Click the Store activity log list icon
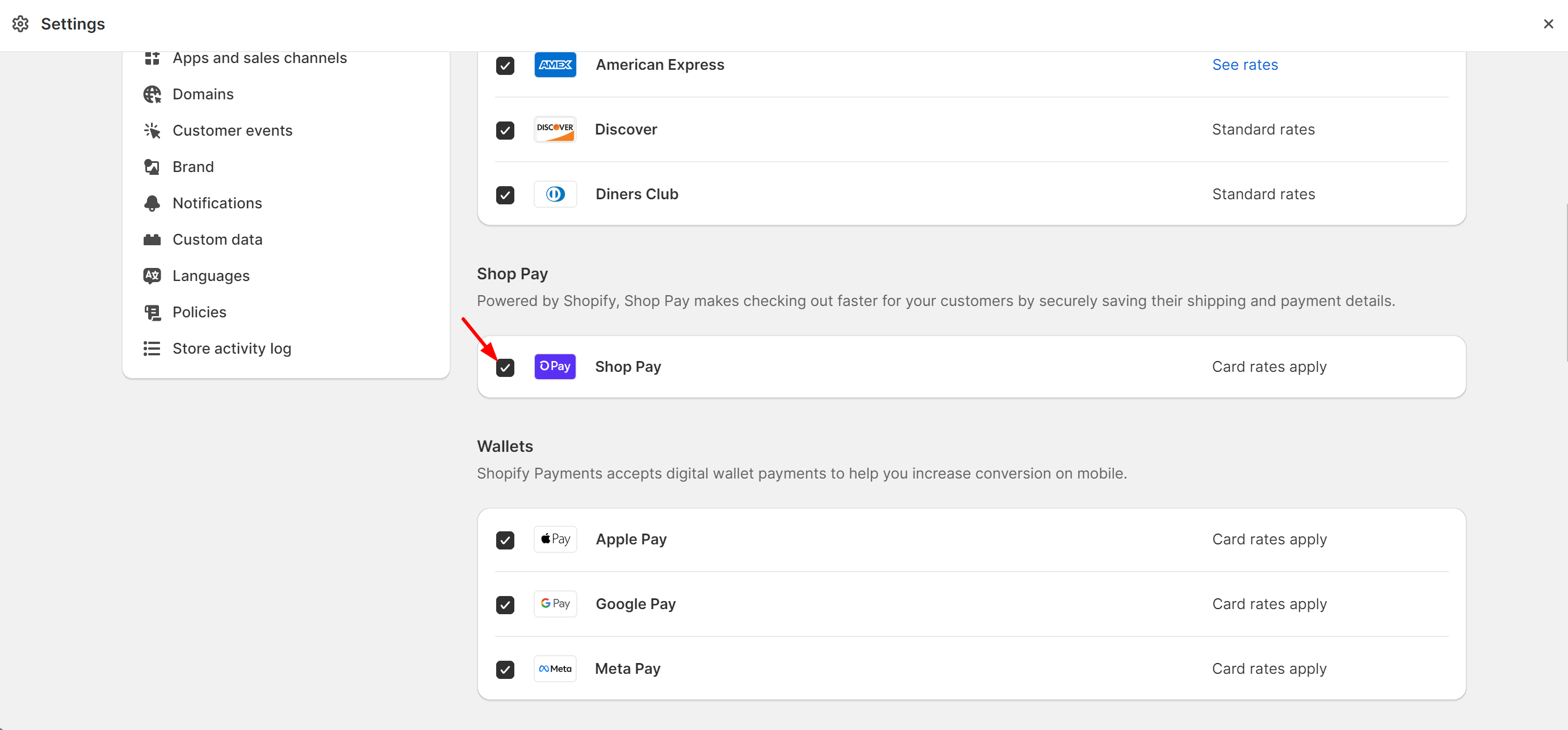Image resolution: width=1568 pixels, height=730 pixels. click(x=152, y=349)
